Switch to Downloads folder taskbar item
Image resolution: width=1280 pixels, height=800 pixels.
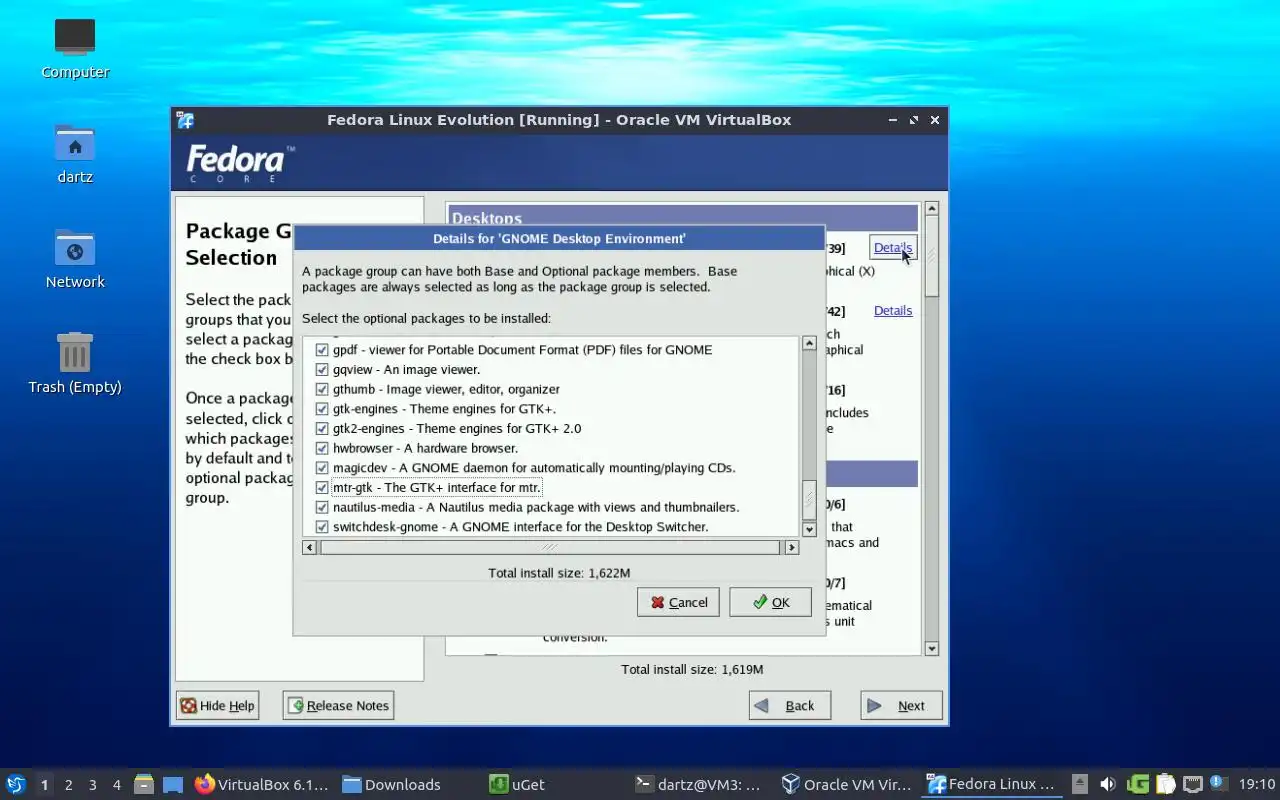(x=391, y=784)
